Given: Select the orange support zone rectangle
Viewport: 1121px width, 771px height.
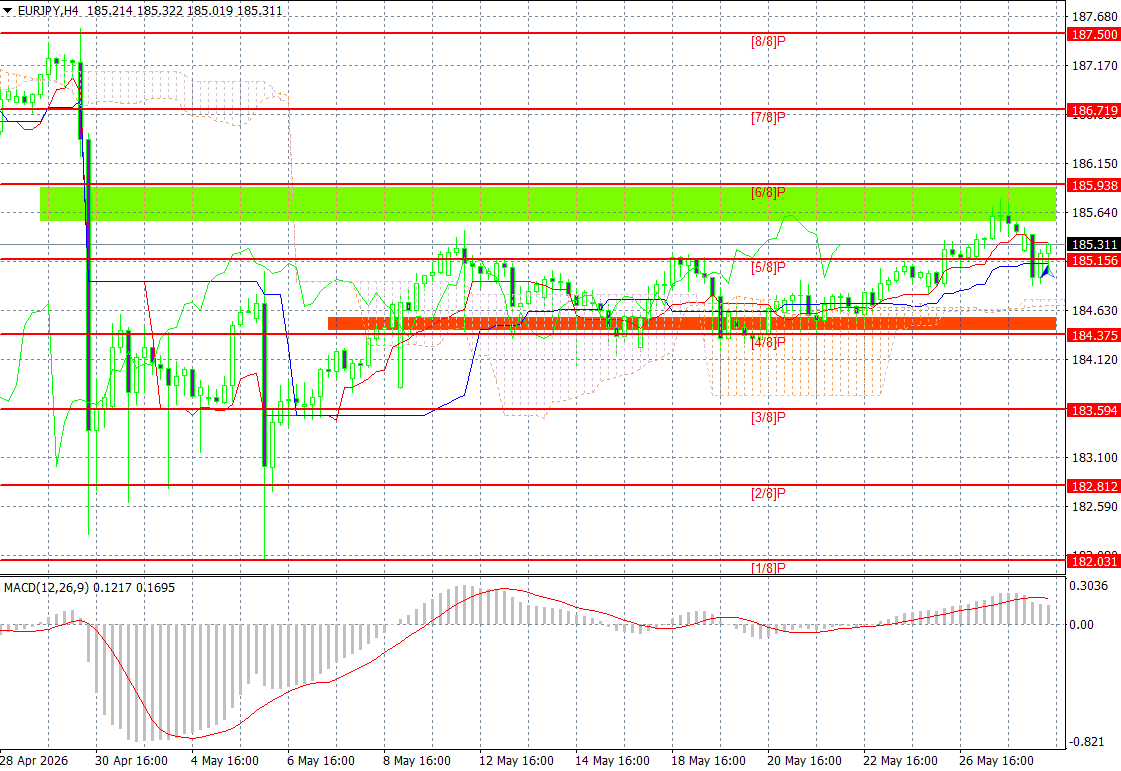Looking at the screenshot, I should click(692, 323).
